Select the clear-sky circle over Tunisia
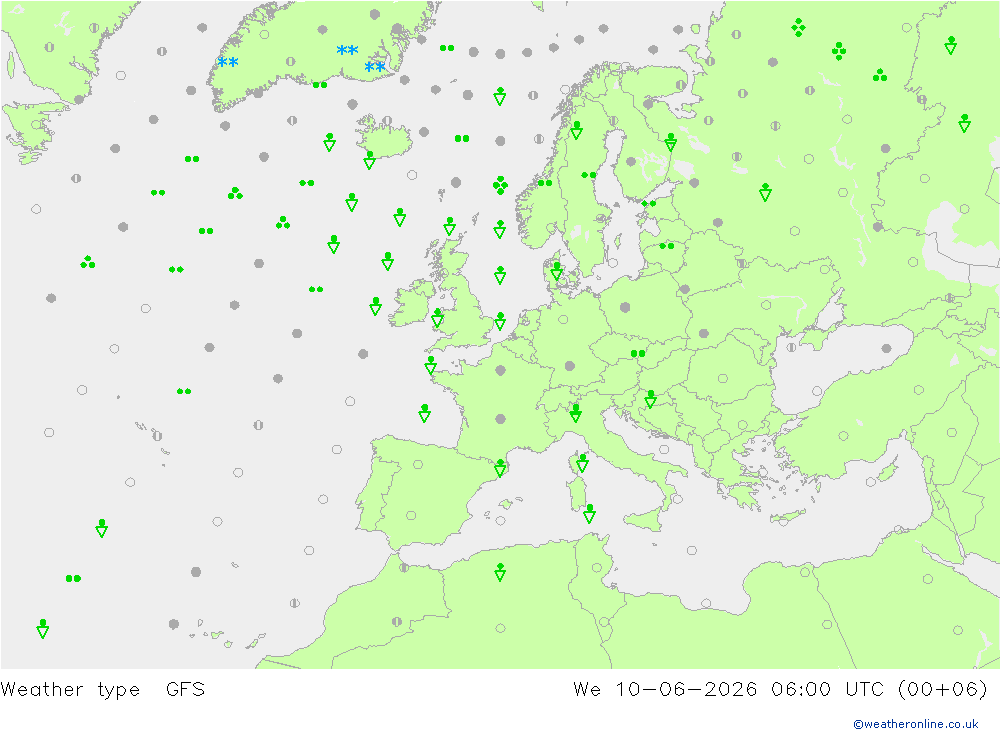The height and width of the screenshot is (733, 1000). [597, 568]
